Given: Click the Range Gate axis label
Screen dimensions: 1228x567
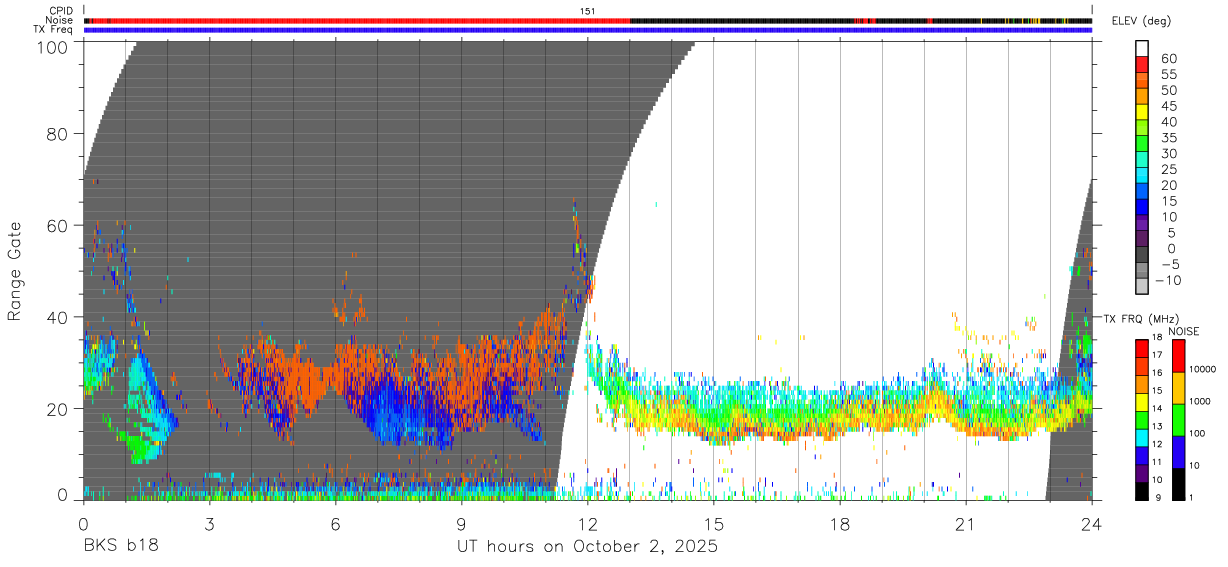Looking at the screenshot, I should click(x=16, y=271).
